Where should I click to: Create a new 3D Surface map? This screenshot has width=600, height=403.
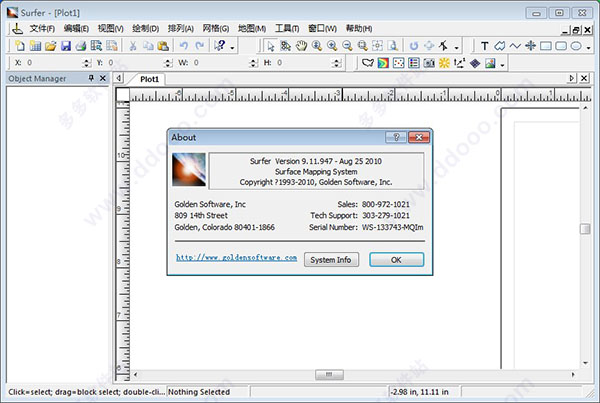tap(490, 63)
